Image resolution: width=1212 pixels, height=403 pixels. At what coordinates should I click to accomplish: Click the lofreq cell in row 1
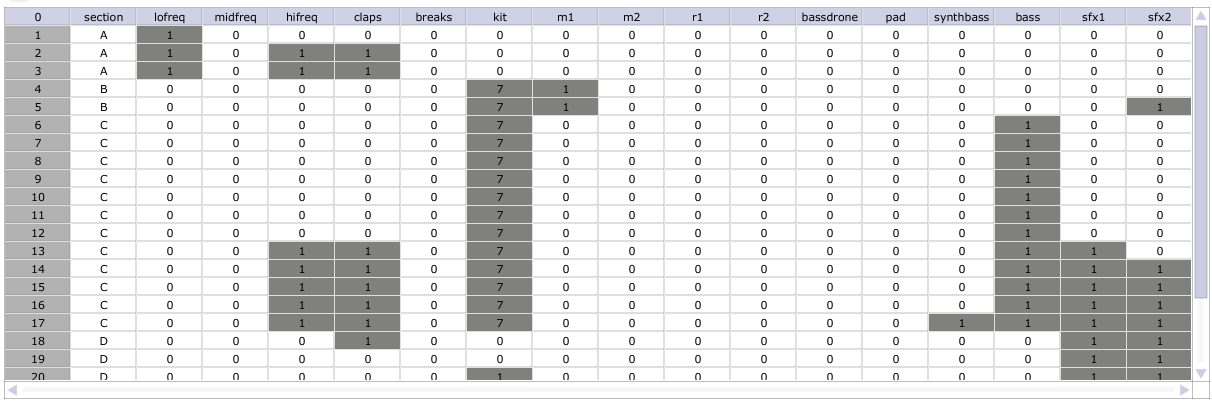pyautogui.click(x=170, y=34)
